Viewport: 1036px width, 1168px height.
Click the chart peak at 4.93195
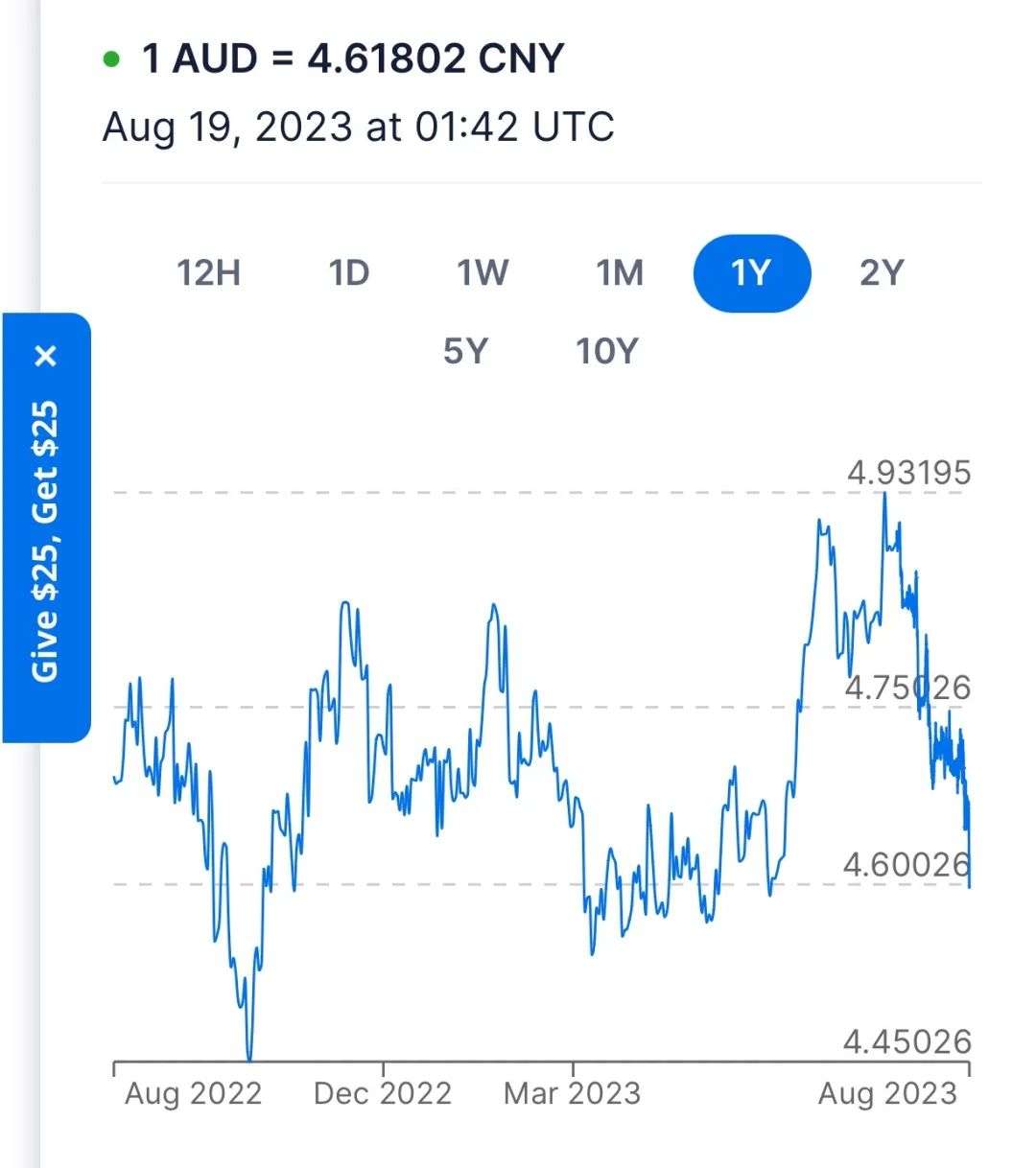(884, 492)
